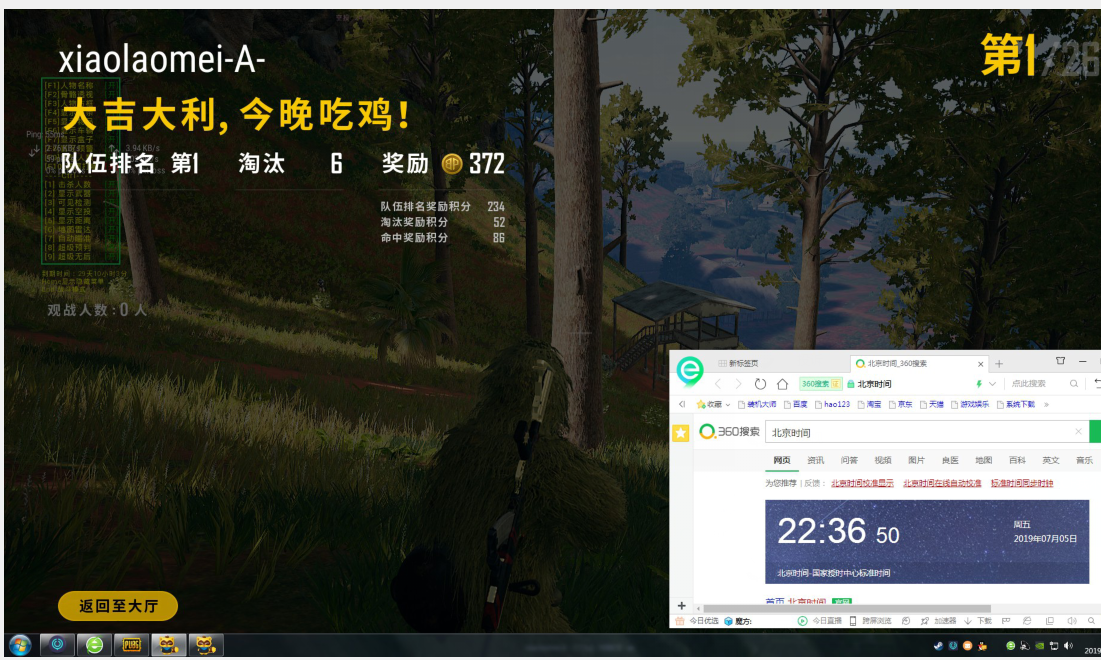
Task: Open the 京东 bookmark
Action: pyautogui.click(x=900, y=404)
